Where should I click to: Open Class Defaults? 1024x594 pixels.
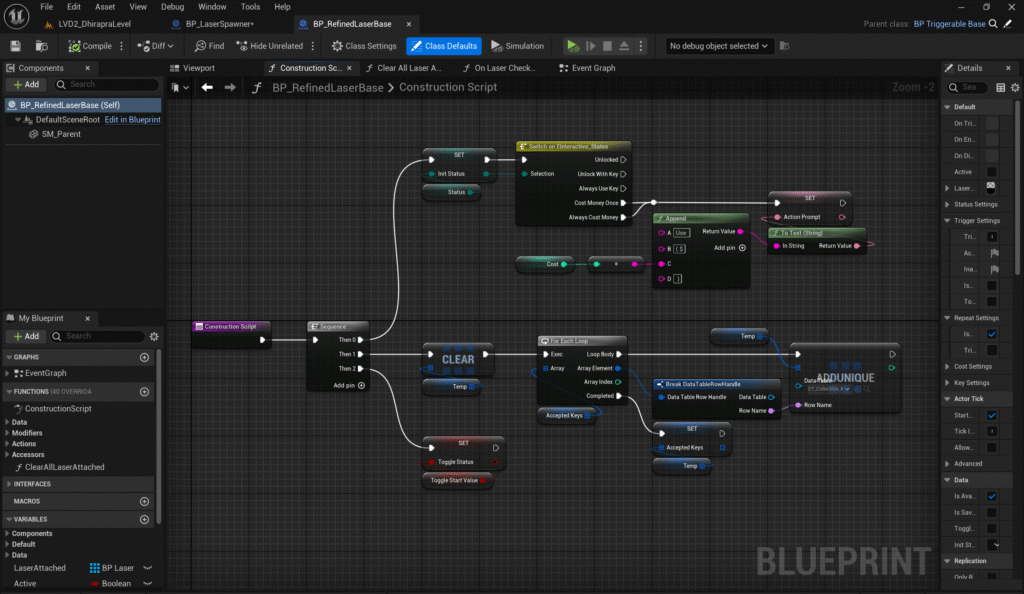tap(443, 46)
